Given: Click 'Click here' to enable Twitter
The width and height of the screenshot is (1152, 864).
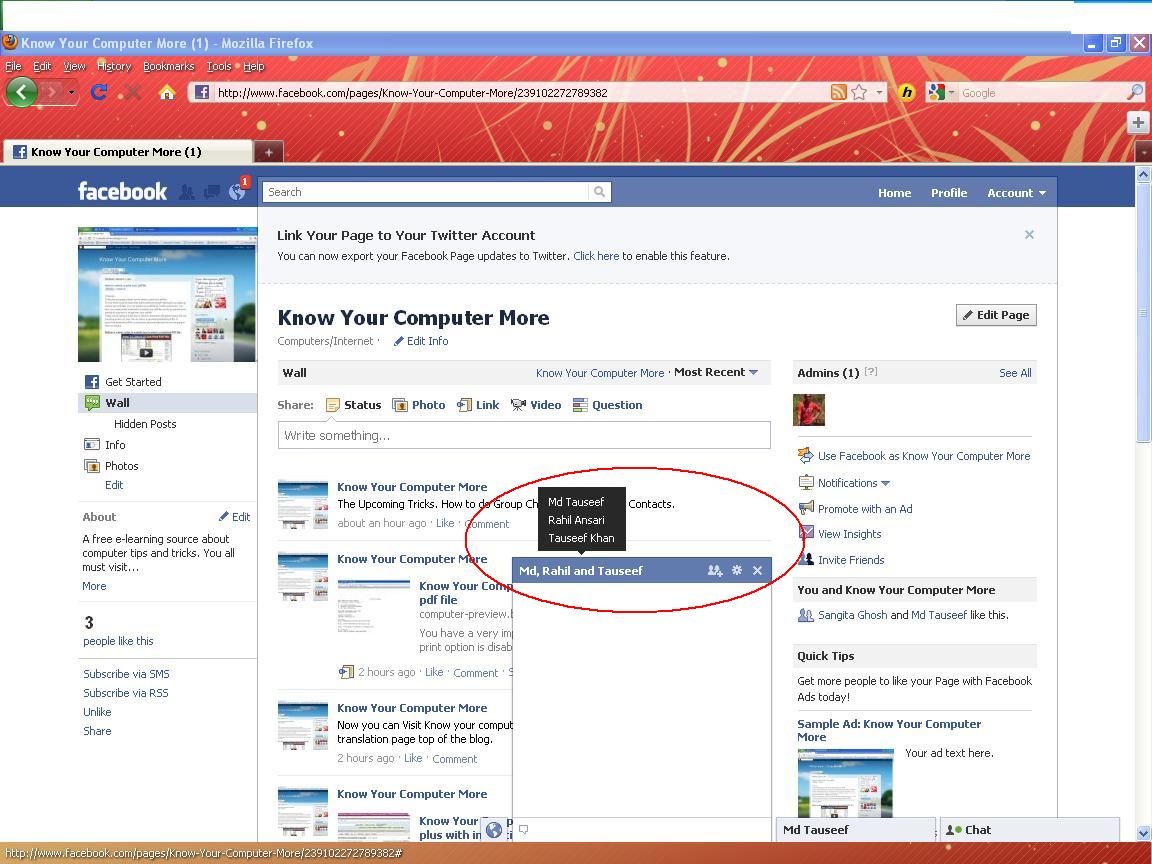Looking at the screenshot, I should [596, 256].
